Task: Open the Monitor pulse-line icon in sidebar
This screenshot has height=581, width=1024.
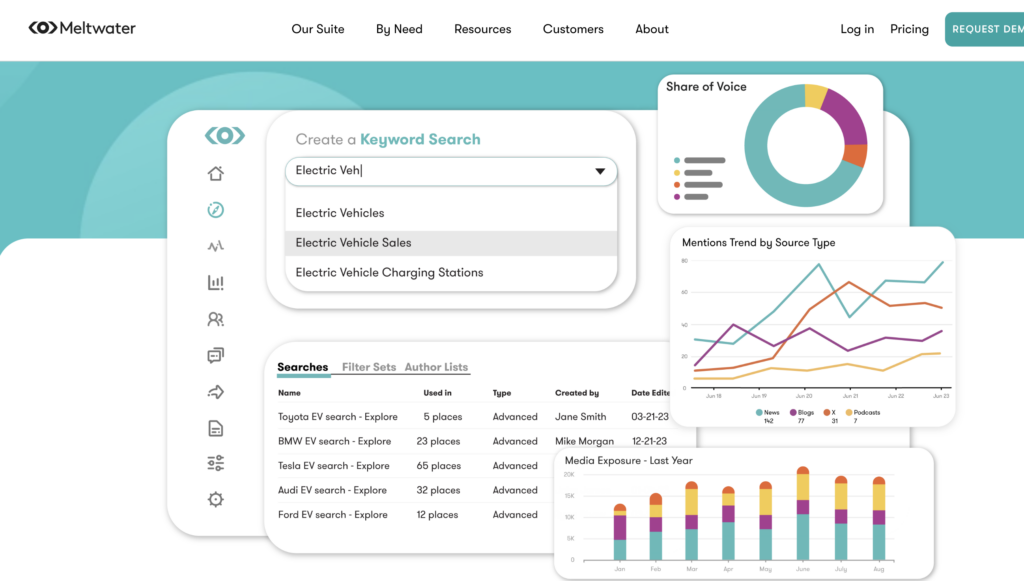Action: pyautogui.click(x=216, y=246)
